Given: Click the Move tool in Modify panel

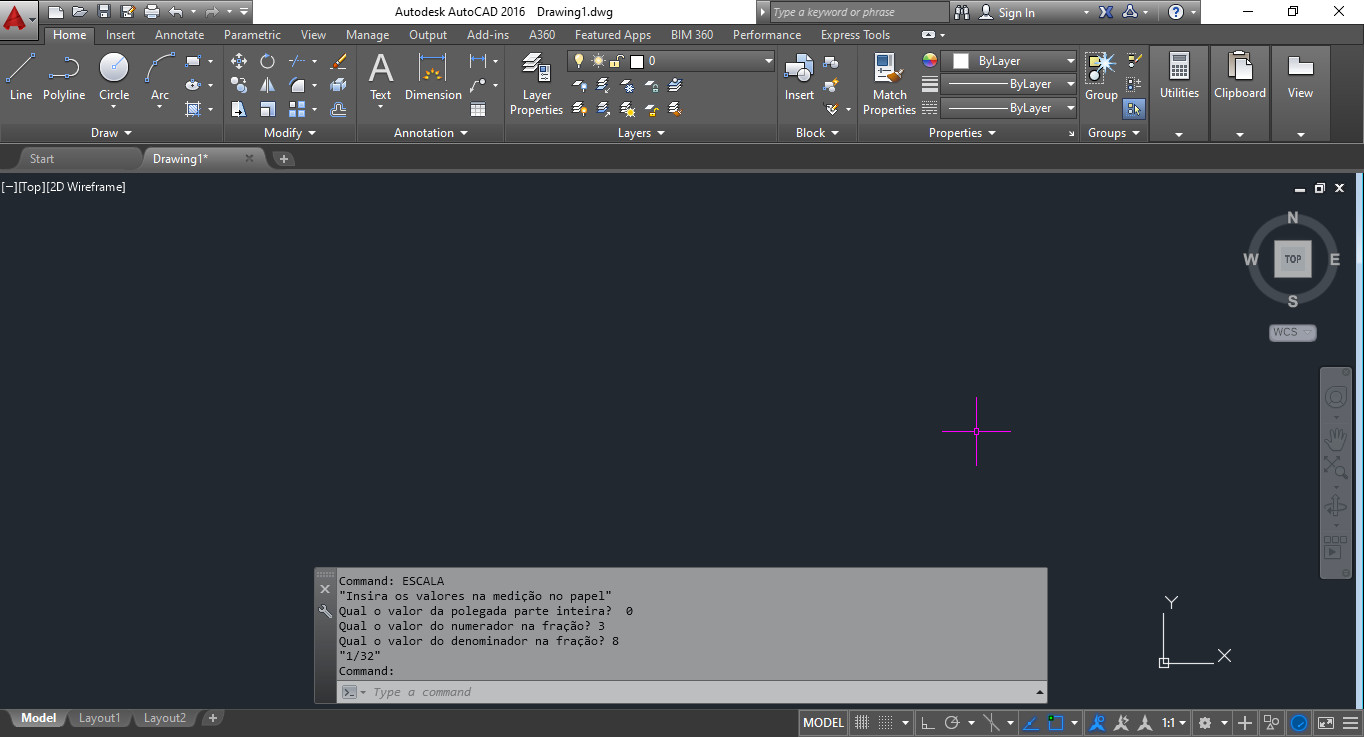Looking at the screenshot, I should (239, 61).
